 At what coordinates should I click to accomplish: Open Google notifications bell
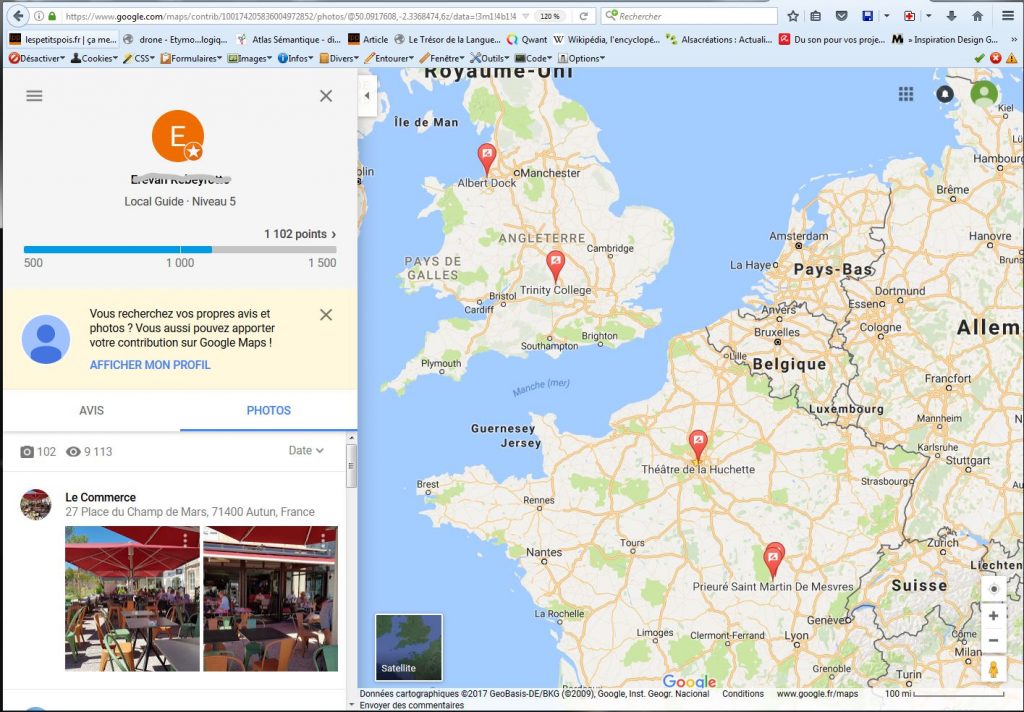point(945,94)
